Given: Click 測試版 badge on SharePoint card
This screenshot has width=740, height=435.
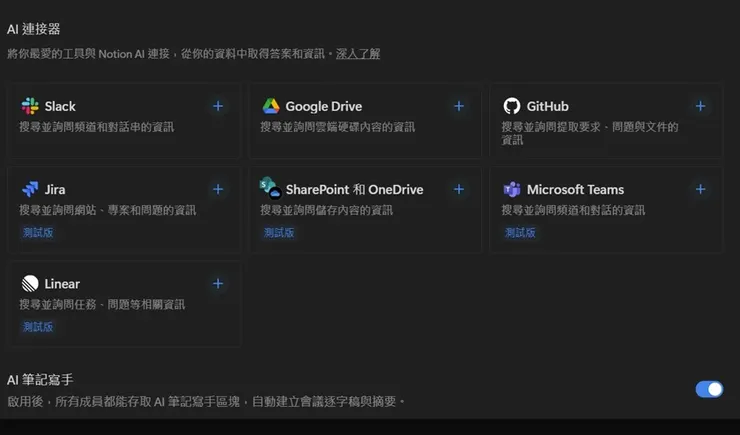Looking at the screenshot, I should pyautogui.click(x=279, y=233).
